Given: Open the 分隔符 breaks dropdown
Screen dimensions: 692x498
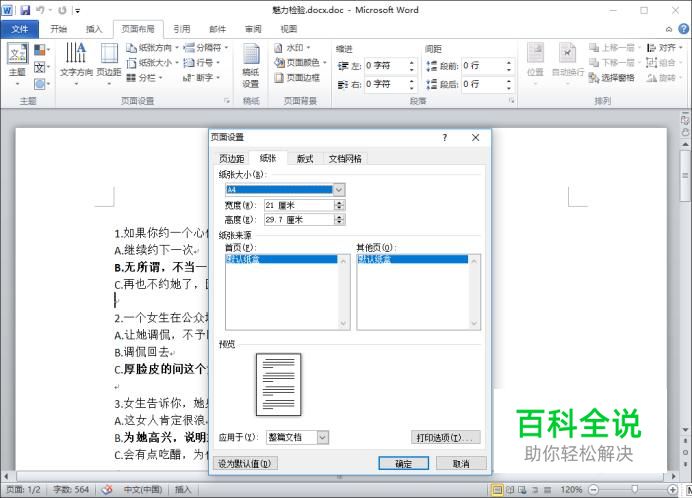Looking at the screenshot, I should tap(206, 47).
